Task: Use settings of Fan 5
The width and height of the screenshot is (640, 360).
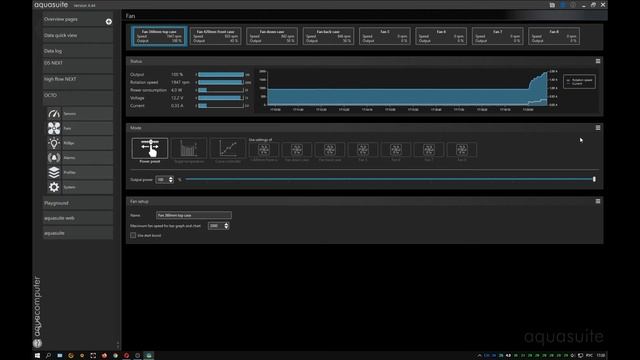Action: click(363, 150)
